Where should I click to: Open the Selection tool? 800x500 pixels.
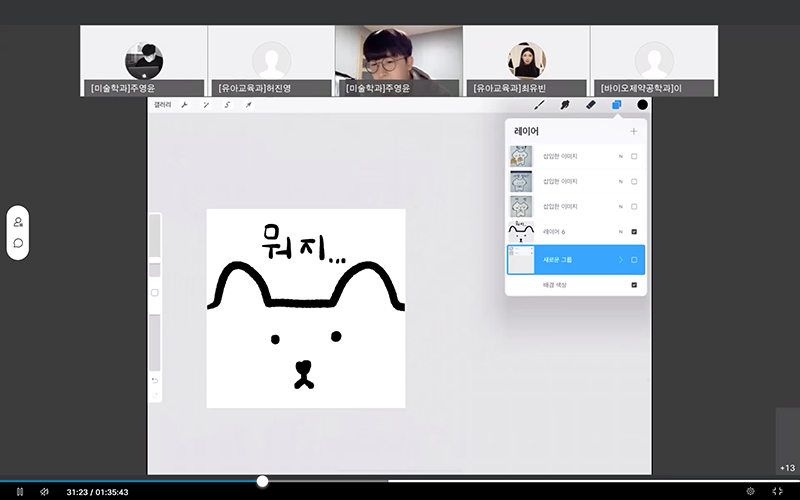point(227,104)
